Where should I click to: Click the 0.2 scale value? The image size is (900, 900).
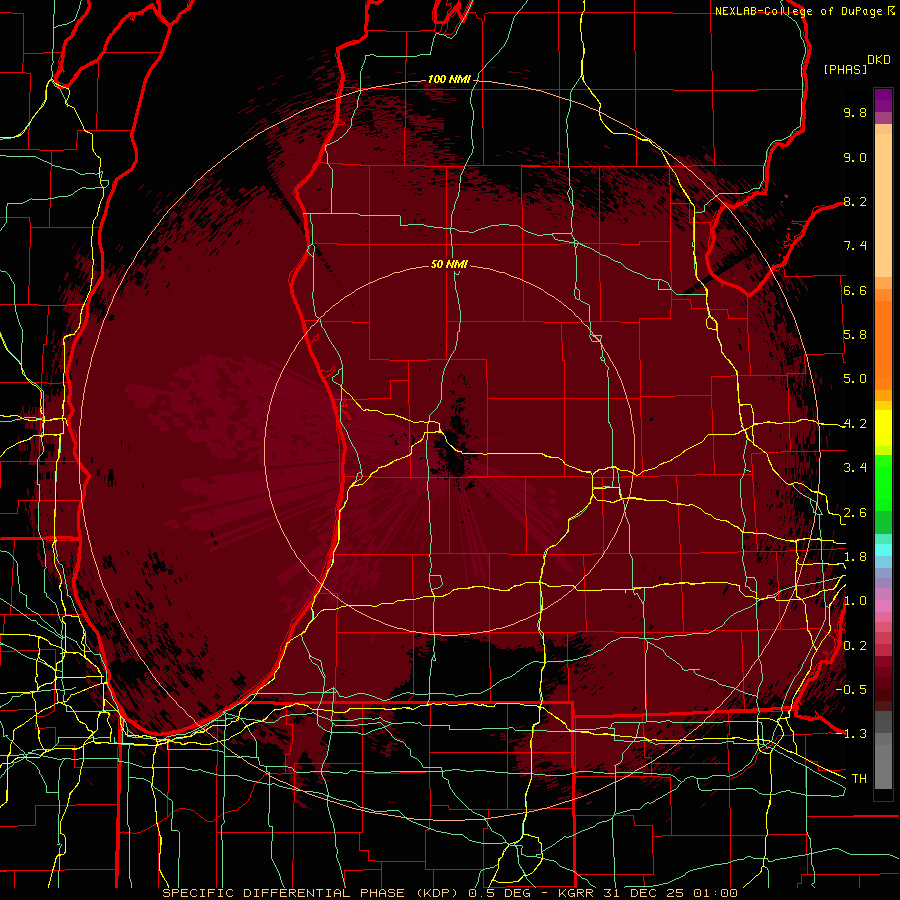click(x=855, y=646)
